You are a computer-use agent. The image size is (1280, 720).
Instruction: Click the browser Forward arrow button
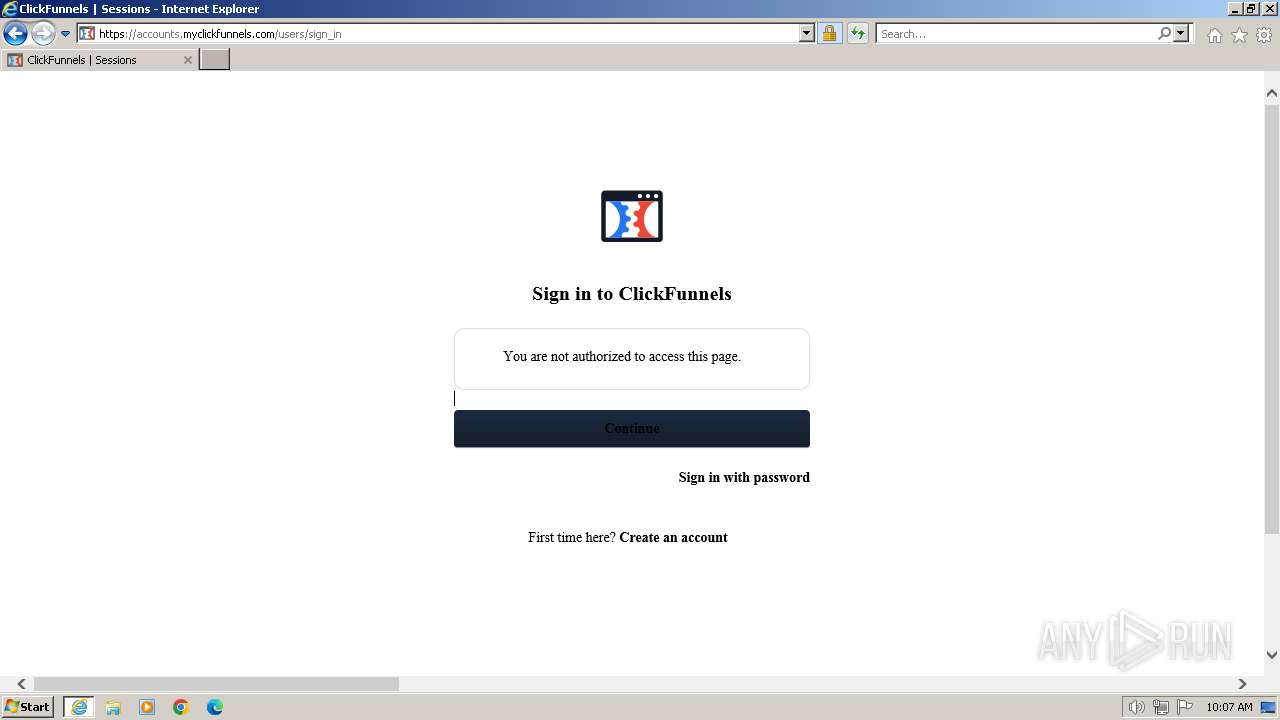(x=43, y=34)
